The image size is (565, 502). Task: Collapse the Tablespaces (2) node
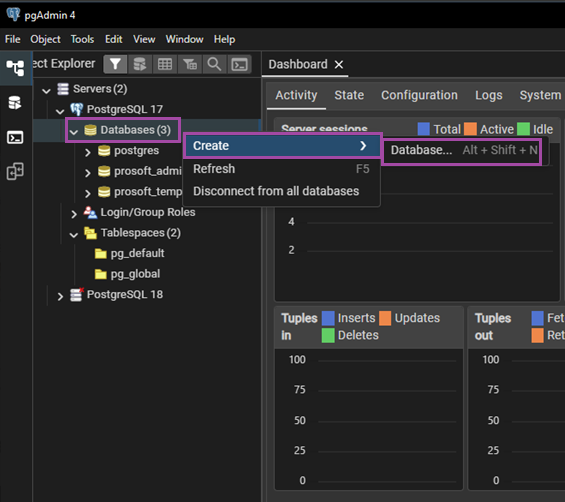pos(74,235)
